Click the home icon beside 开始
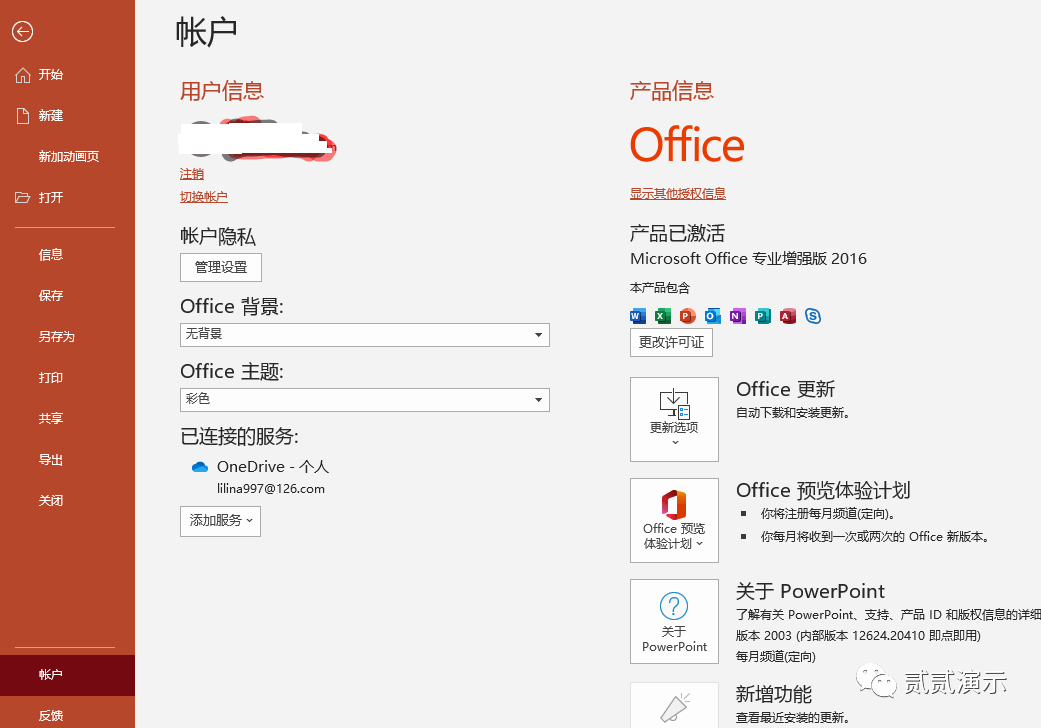The width and height of the screenshot is (1041, 728). click(23, 75)
